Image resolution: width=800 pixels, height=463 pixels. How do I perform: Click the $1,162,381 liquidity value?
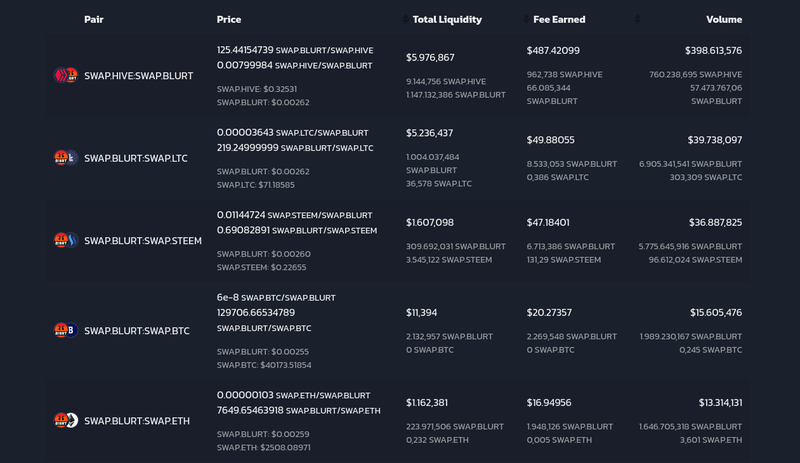click(427, 402)
